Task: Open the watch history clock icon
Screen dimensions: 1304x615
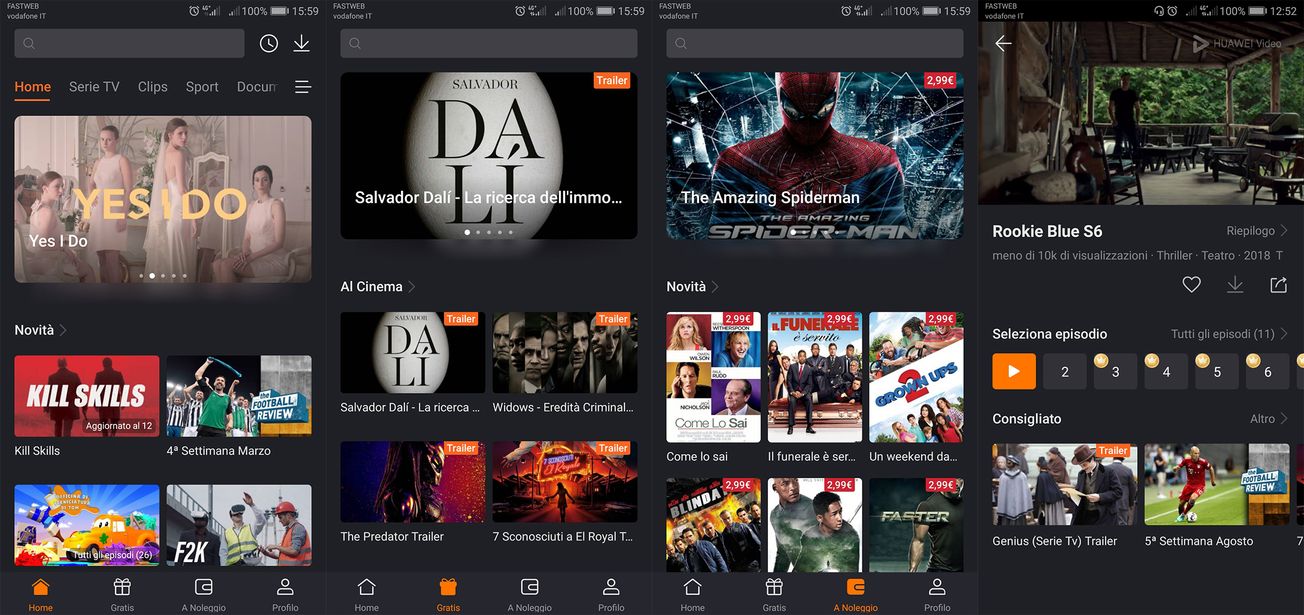Action: [x=269, y=44]
